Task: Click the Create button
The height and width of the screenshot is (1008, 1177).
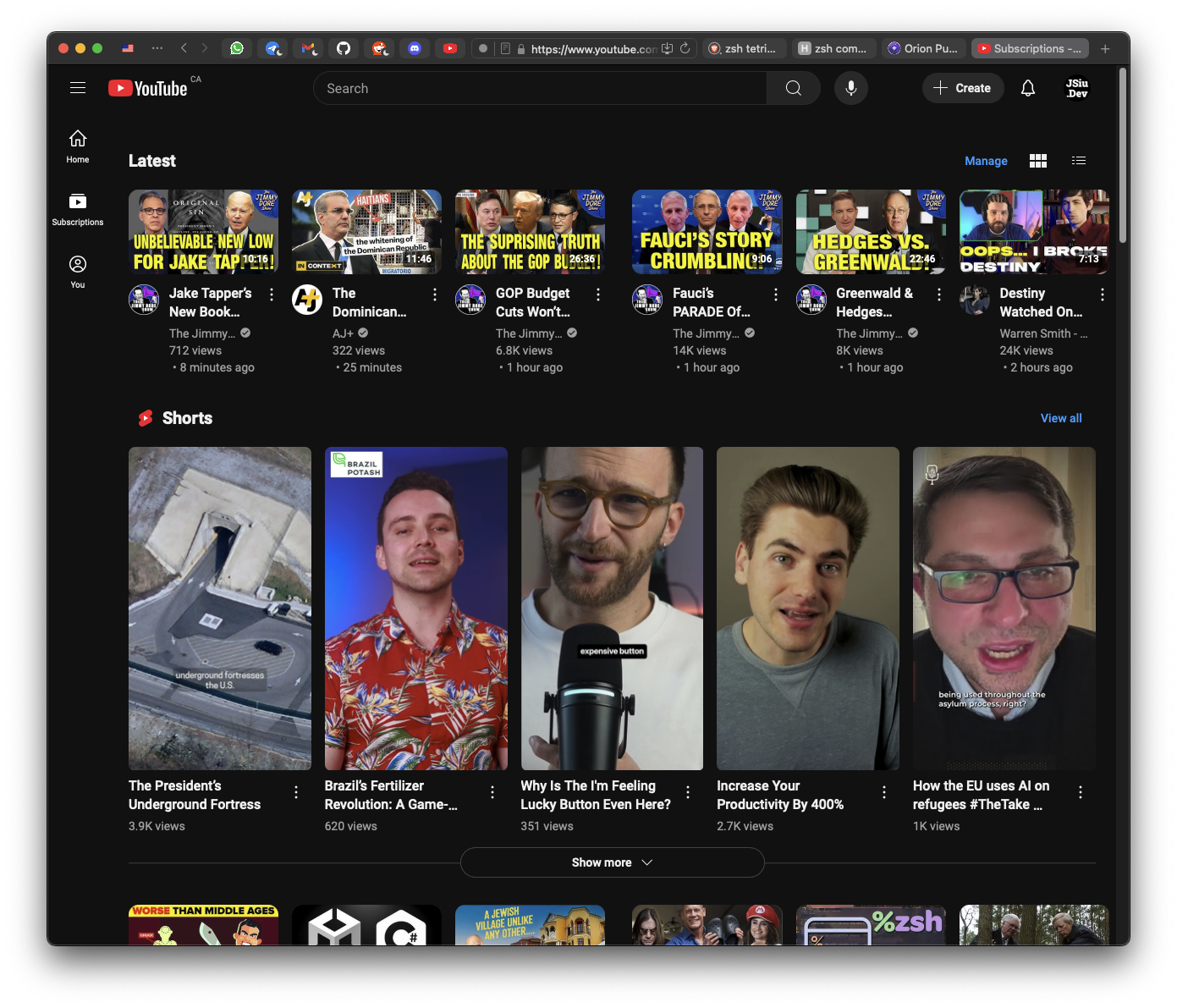Action: pos(962,87)
